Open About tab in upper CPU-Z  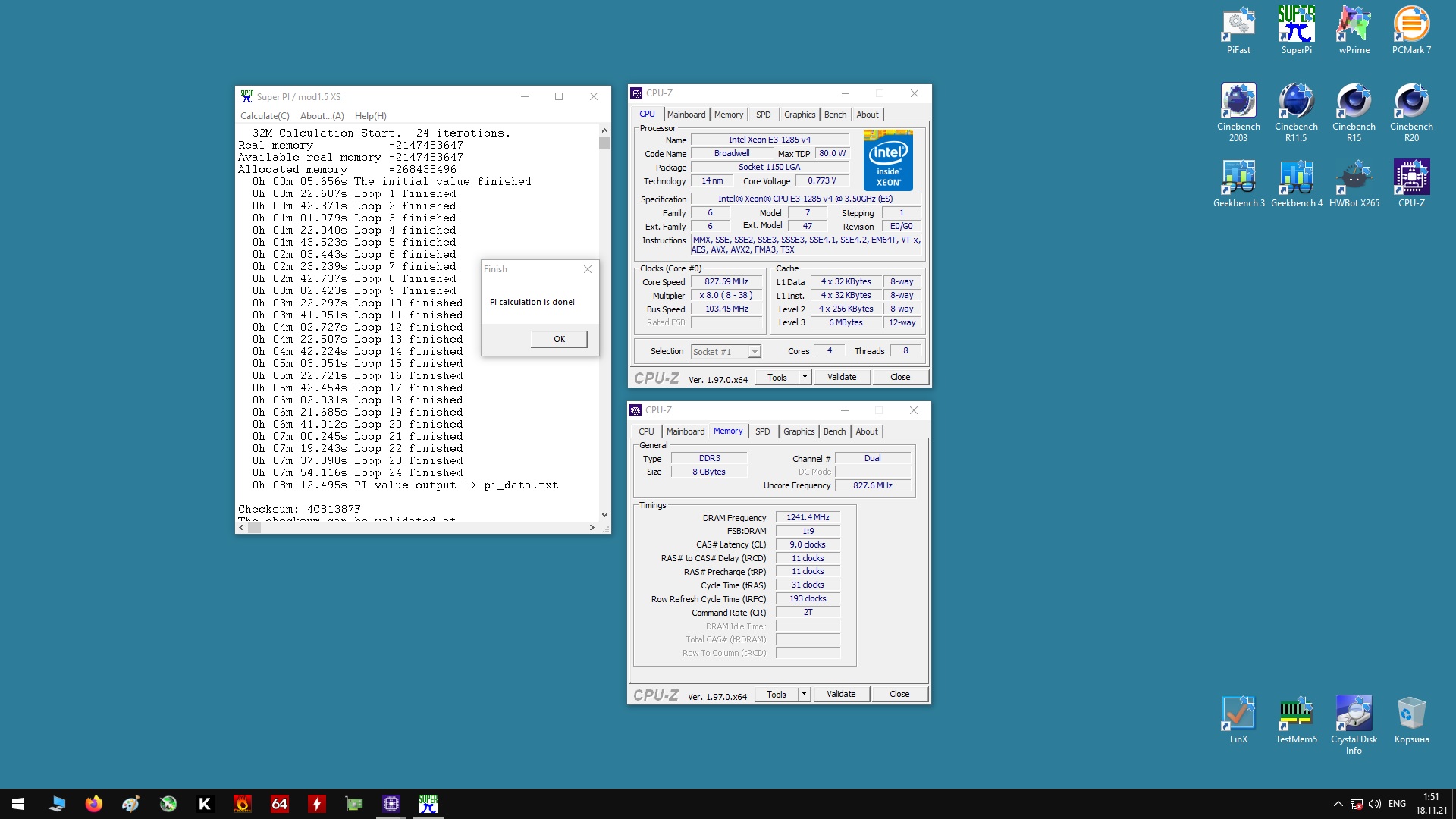click(x=868, y=115)
